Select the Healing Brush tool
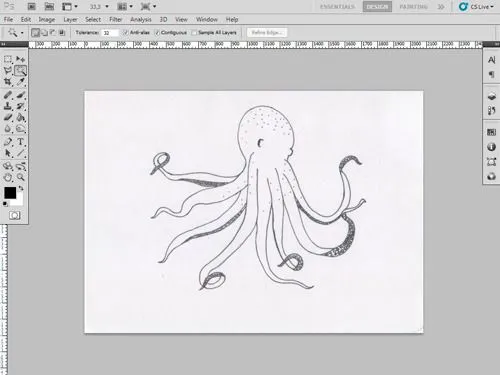The width and height of the screenshot is (500, 375). tap(8, 95)
